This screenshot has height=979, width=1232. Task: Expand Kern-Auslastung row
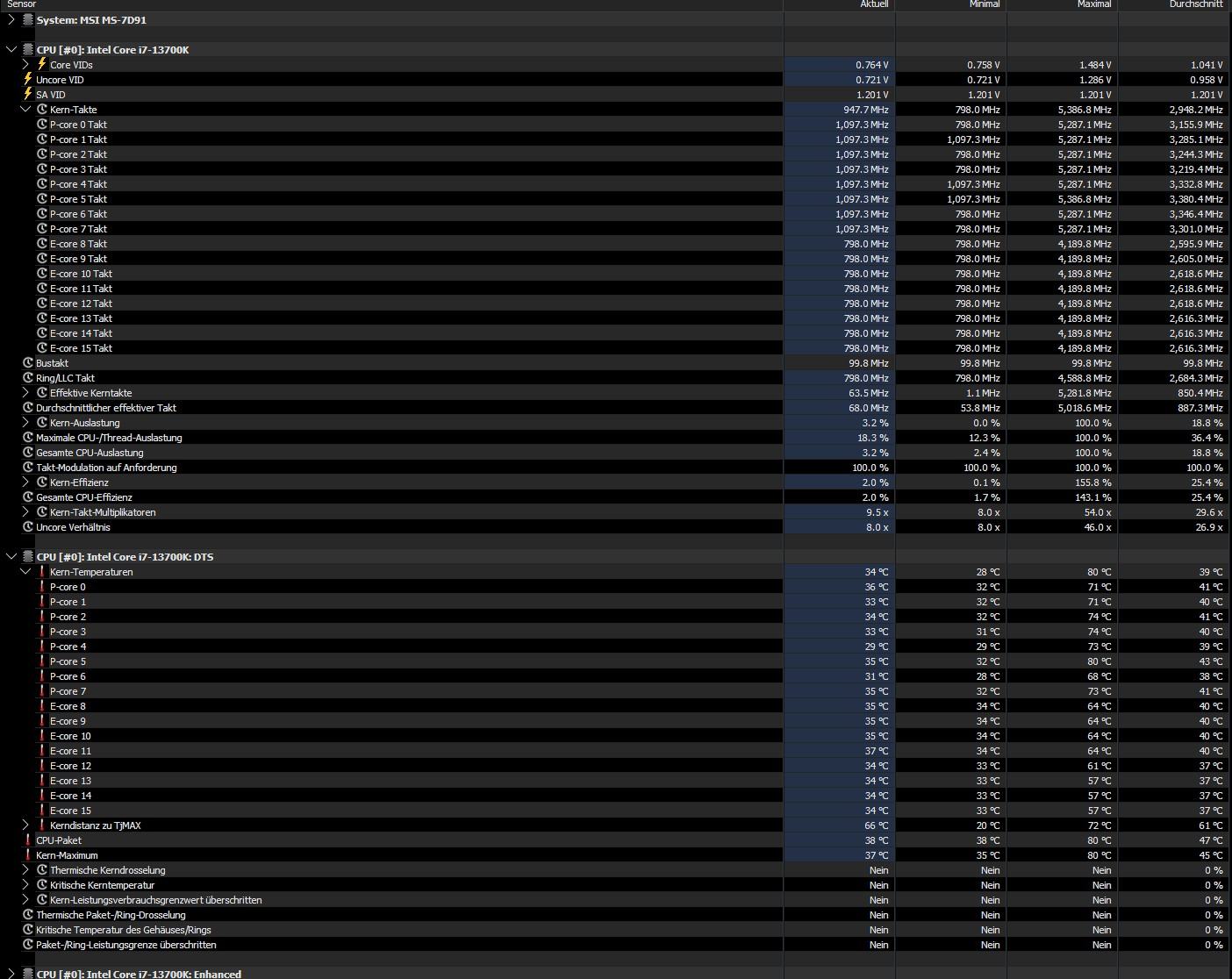point(25,423)
